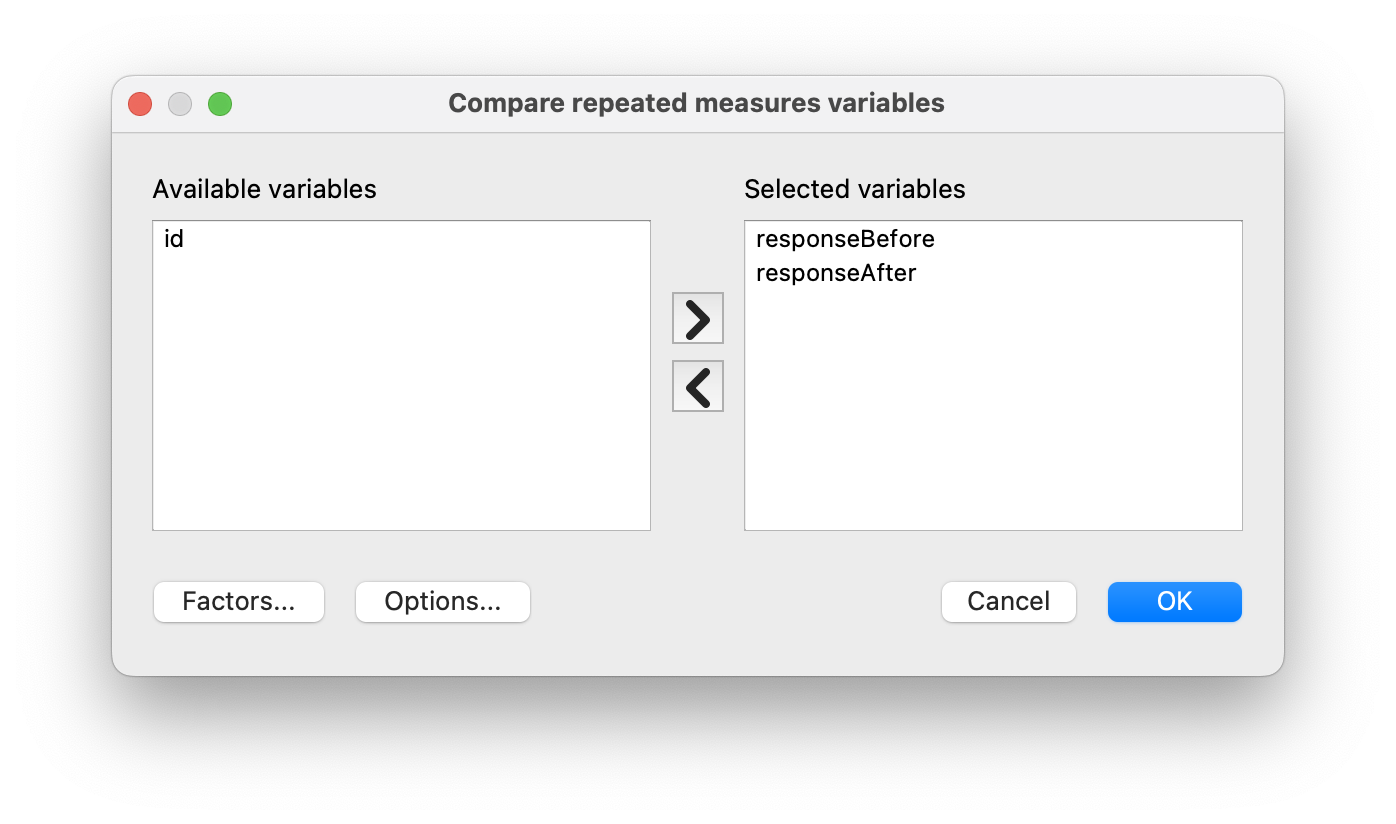Click the right arrow to move variables
The image size is (1396, 824).
(x=697, y=318)
